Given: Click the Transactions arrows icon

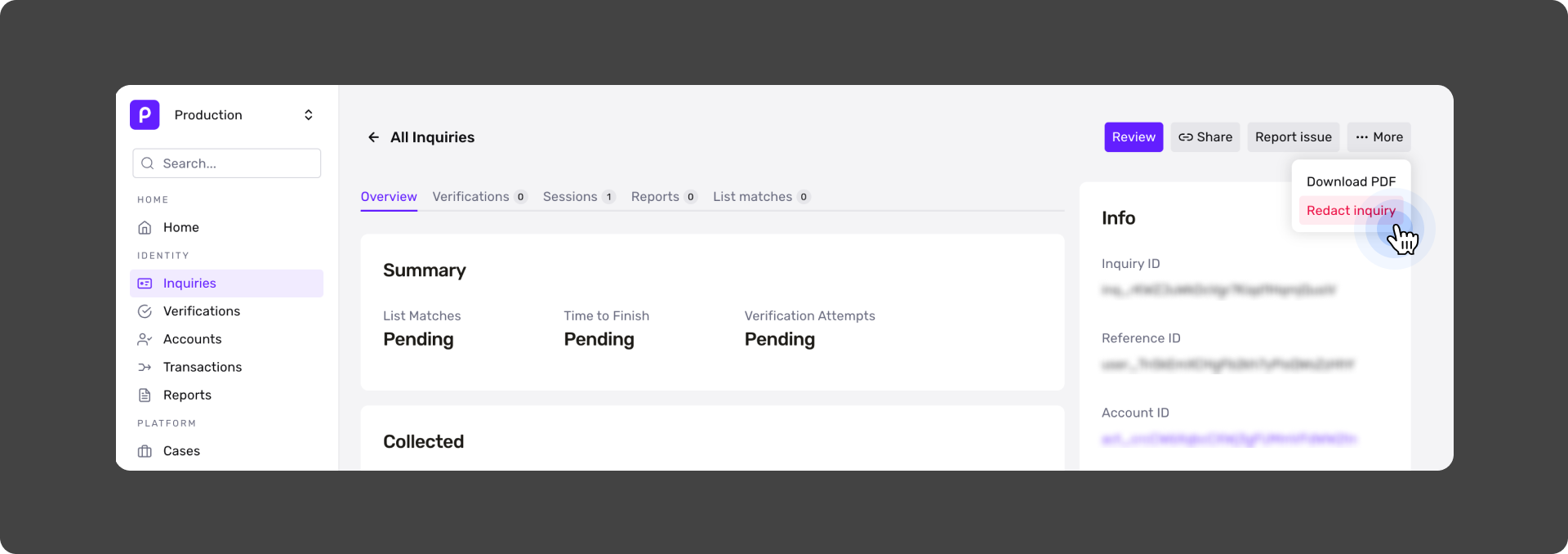Looking at the screenshot, I should 145,367.
